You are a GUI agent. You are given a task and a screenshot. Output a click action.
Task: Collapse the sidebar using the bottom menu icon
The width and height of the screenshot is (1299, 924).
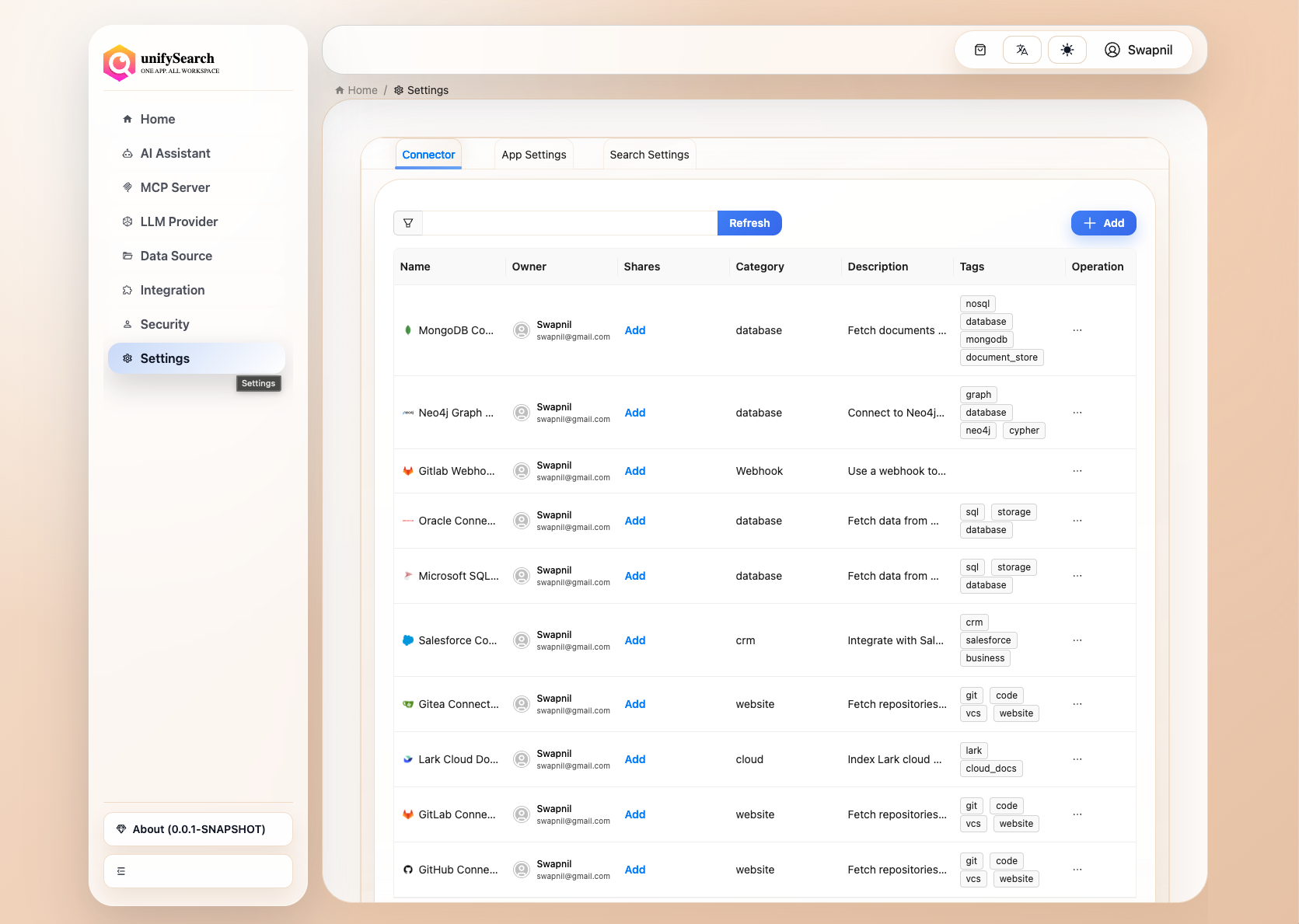[x=121, y=871]
